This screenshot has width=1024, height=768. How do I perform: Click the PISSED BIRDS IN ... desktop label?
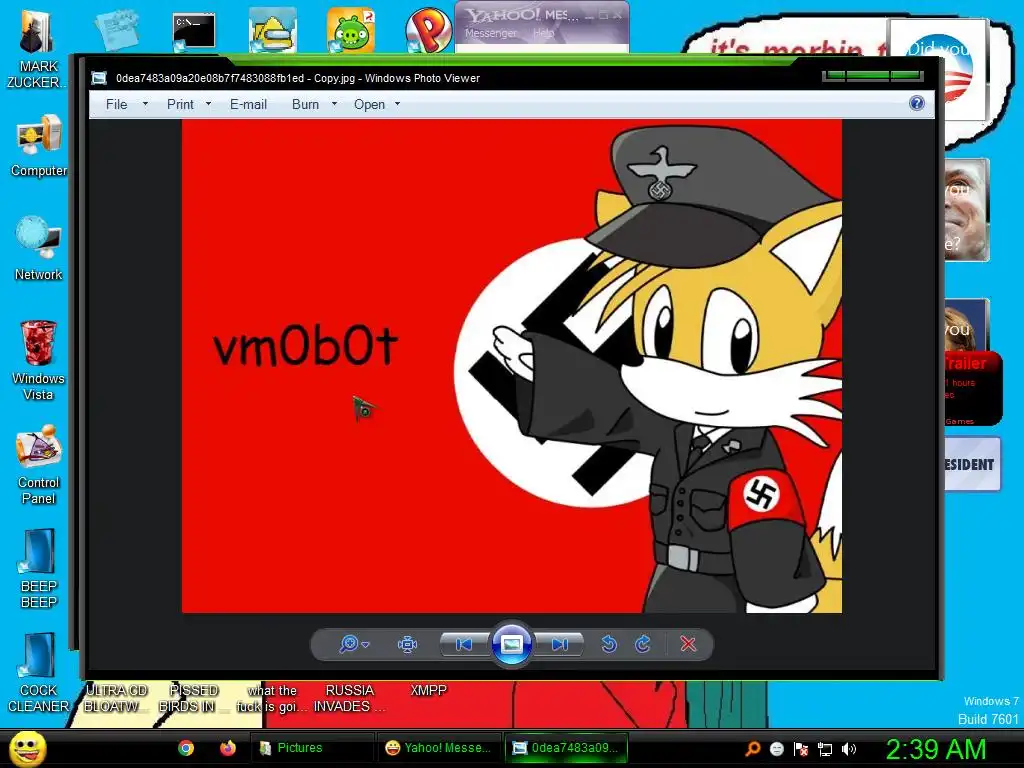(x=193, y=698)
